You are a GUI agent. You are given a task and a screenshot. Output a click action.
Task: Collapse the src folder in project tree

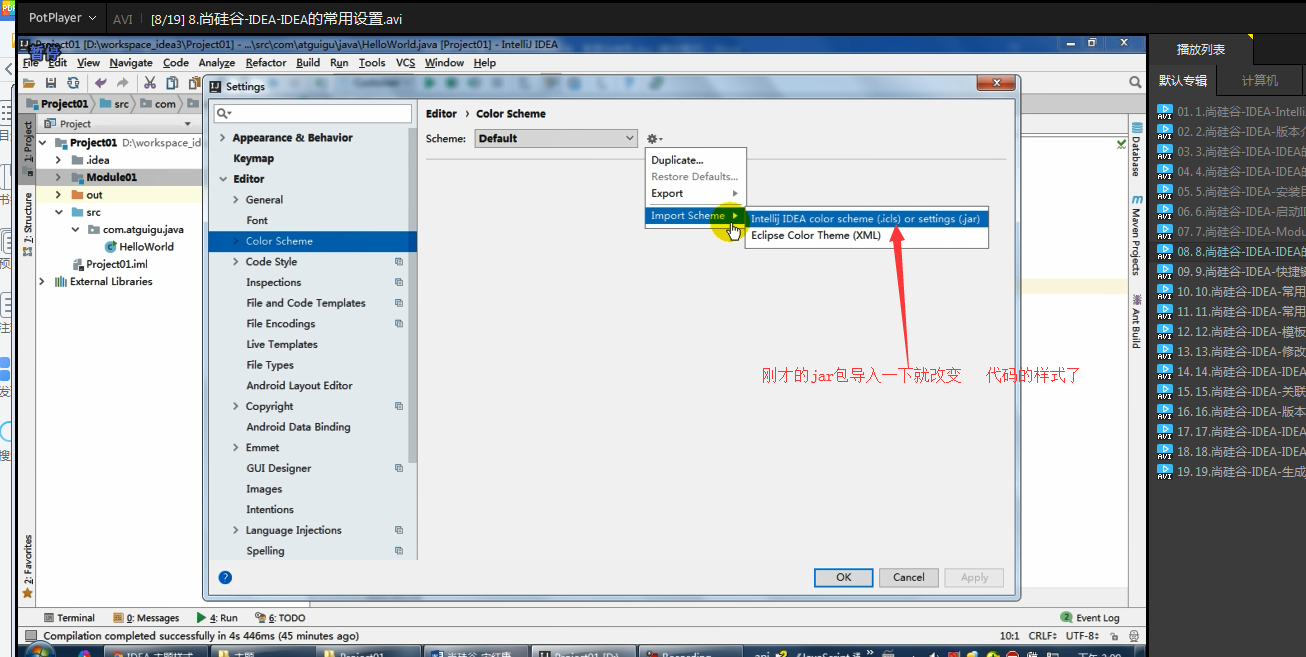[59, 212]
